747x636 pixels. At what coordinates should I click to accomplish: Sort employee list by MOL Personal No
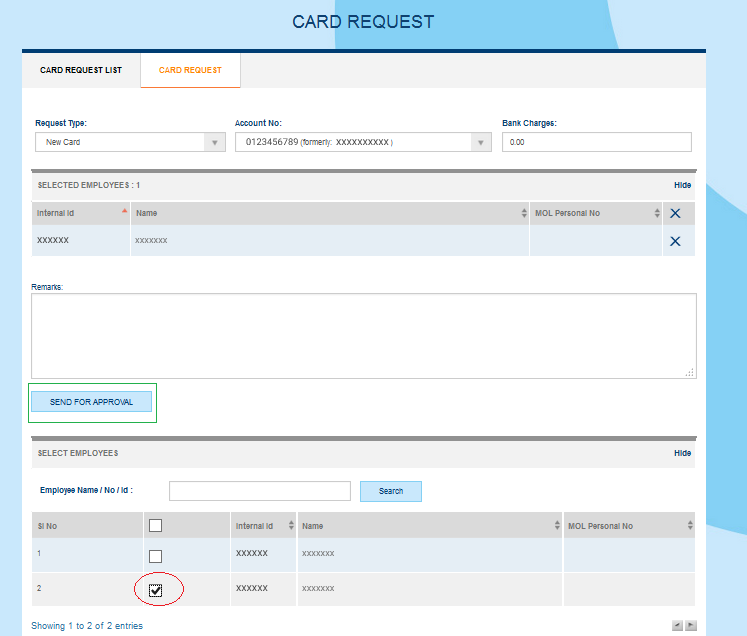tap(629, 526)
